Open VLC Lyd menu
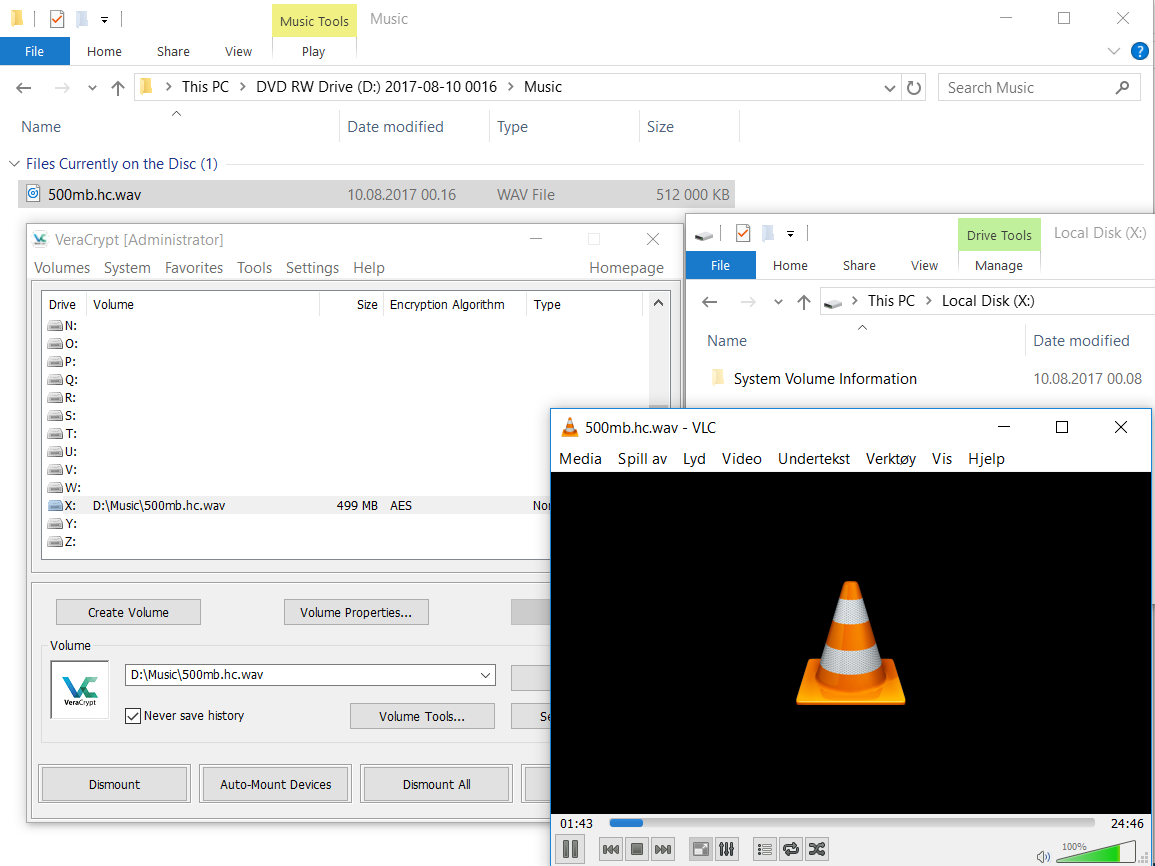The width and height of the screenshot is (1155, 866). point(694,459)
